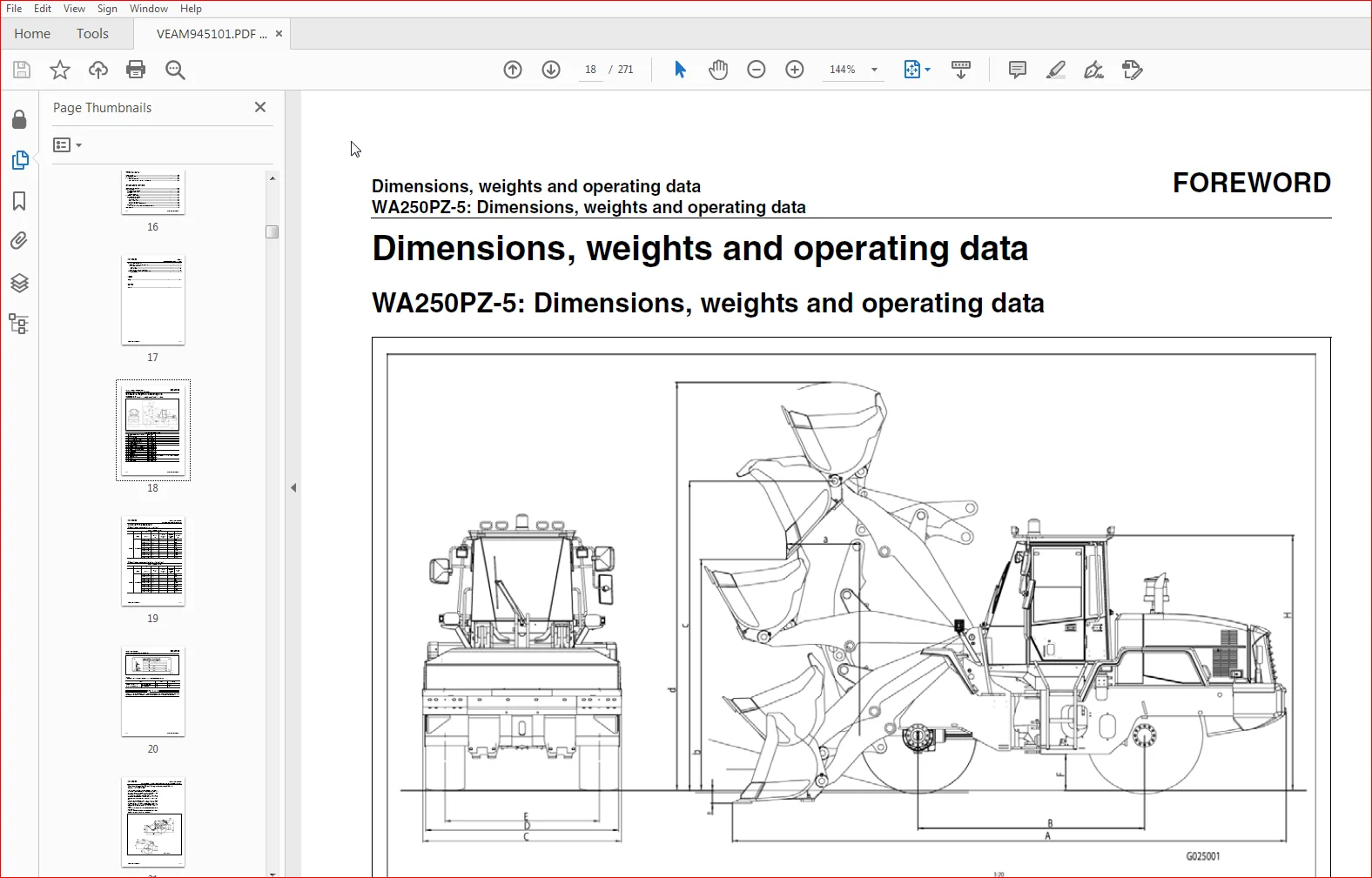Open the Sign document pen tool

pos(1094,70)
